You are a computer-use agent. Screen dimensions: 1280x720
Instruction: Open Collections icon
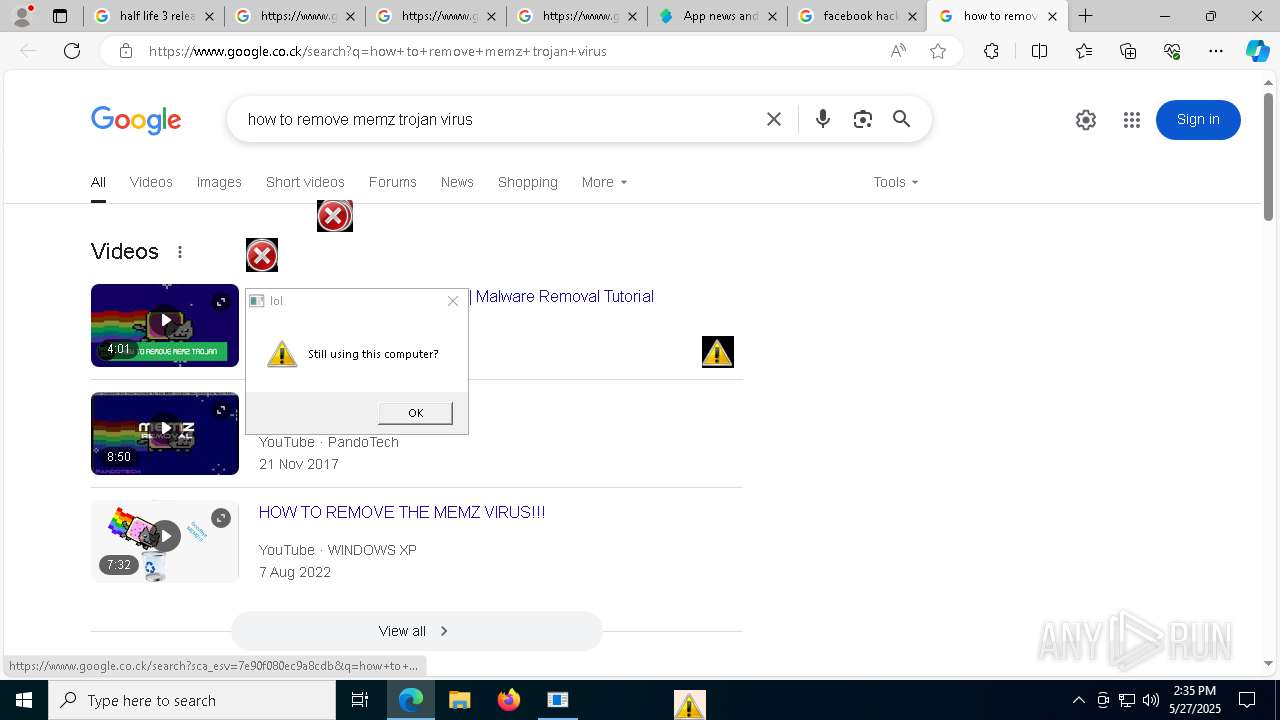pyautogui.click(x=1128, y=51)
